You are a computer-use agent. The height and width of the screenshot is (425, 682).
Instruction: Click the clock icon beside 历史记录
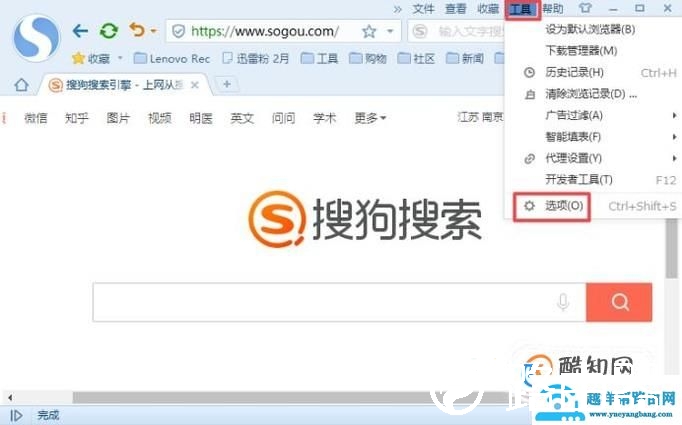(x=529, y=73)
